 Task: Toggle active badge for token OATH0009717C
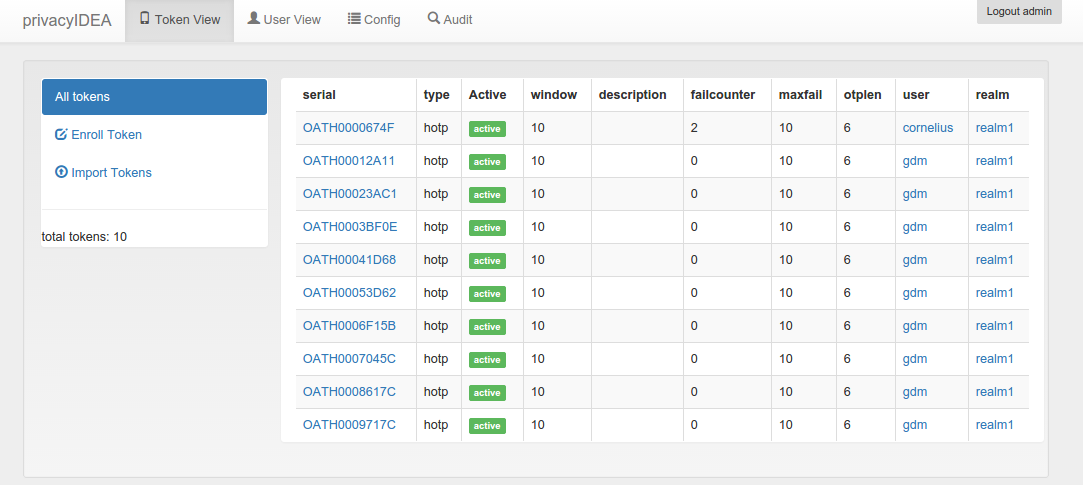click(x=487, y=426)
